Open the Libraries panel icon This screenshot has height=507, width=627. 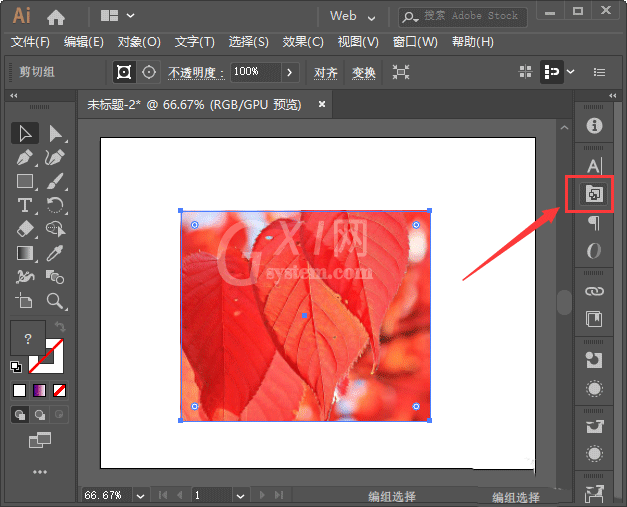594,319
